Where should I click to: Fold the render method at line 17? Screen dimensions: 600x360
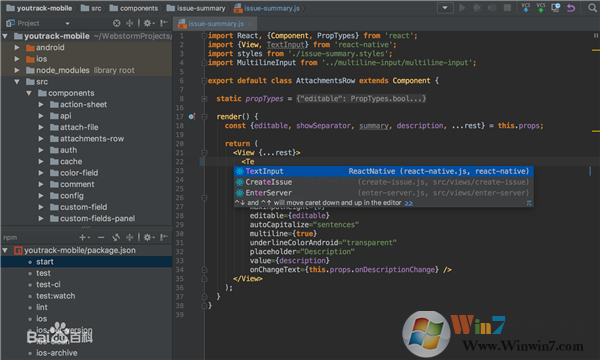[x=204, y=116]
